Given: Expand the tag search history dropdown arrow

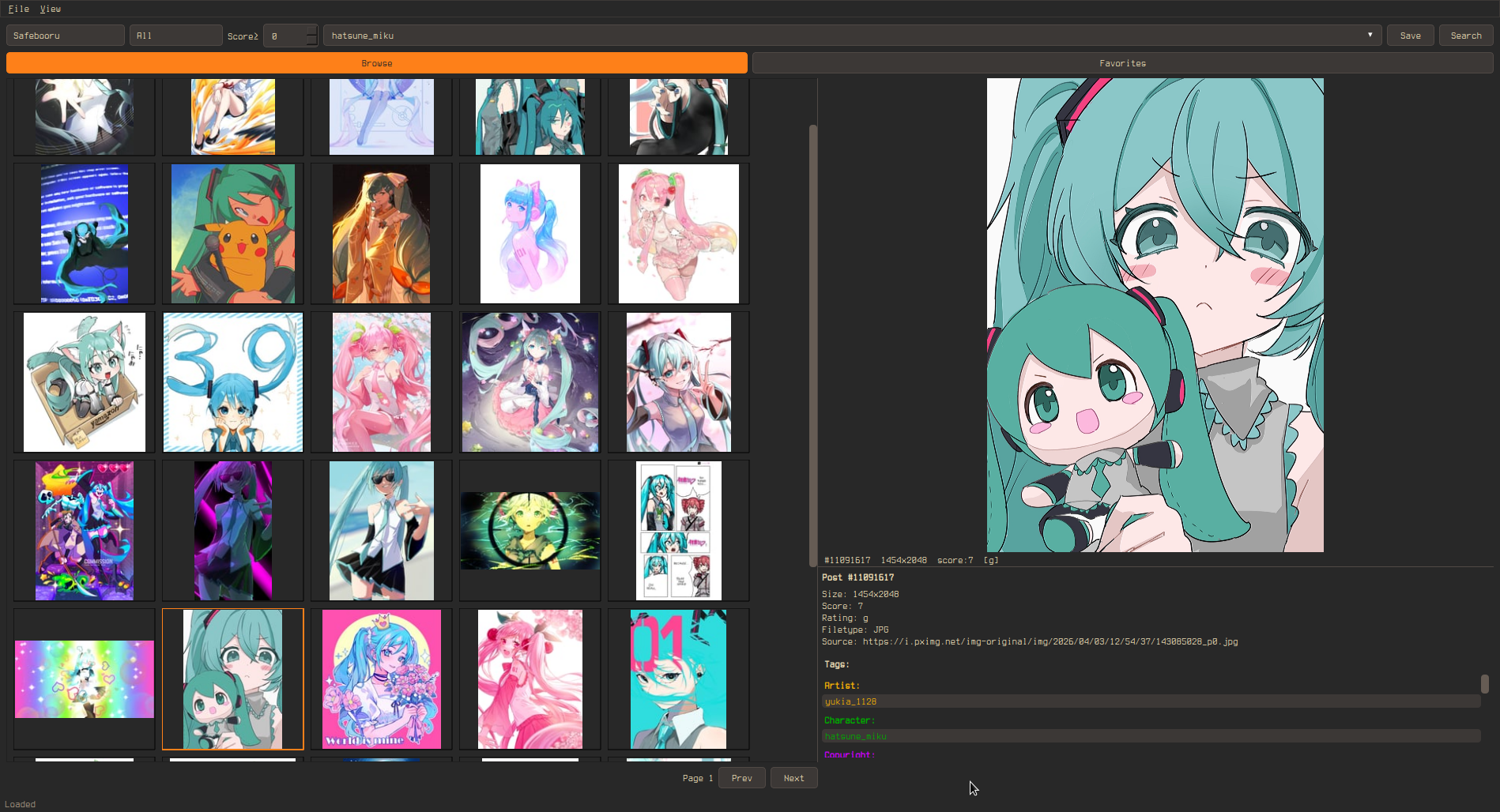Looking at the screenshot, I should [1370, 35].
